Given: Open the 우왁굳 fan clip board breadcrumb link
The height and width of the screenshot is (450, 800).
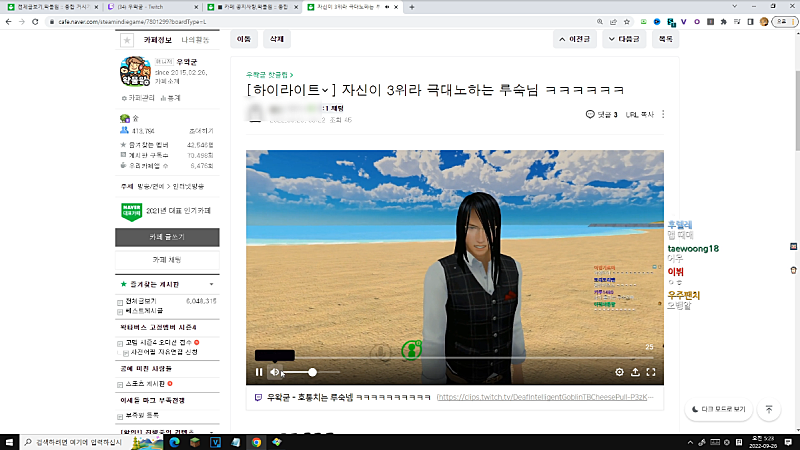Looking at the screenshot, I should (x=269, y=75).
